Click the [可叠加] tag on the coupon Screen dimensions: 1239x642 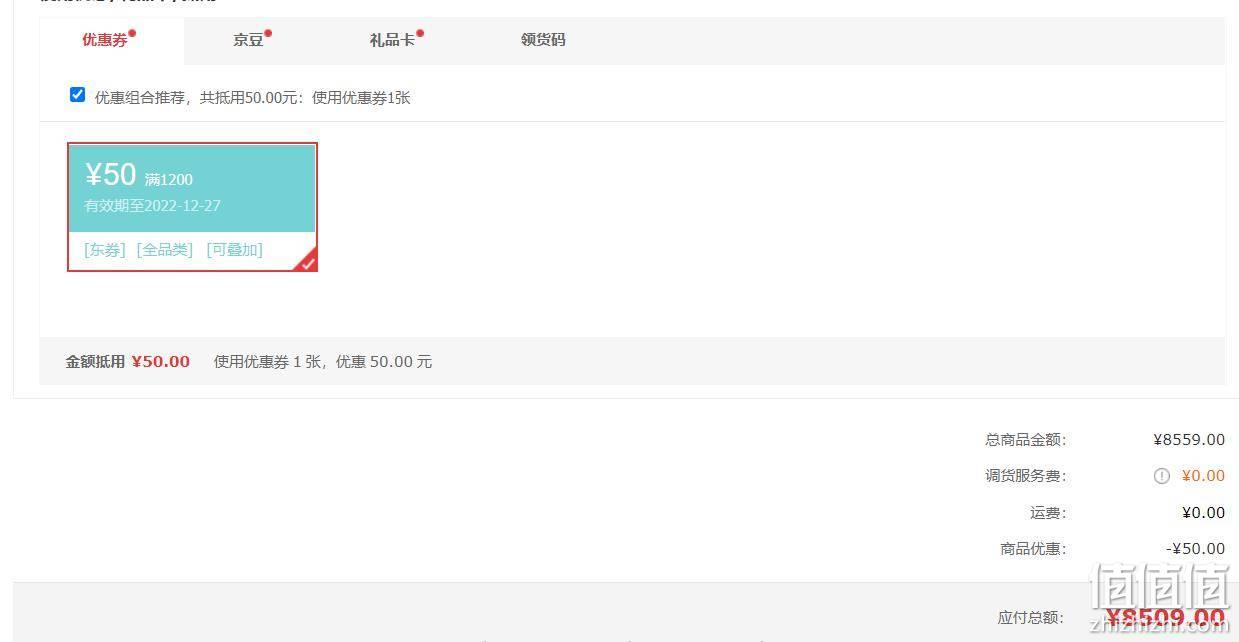click(x=235, y=250)
